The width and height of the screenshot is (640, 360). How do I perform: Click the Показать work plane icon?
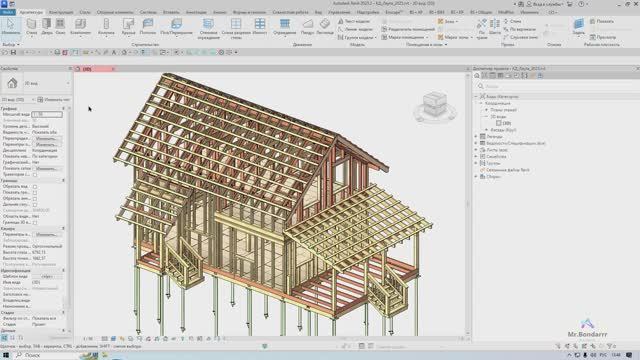(x=602, y=21)
